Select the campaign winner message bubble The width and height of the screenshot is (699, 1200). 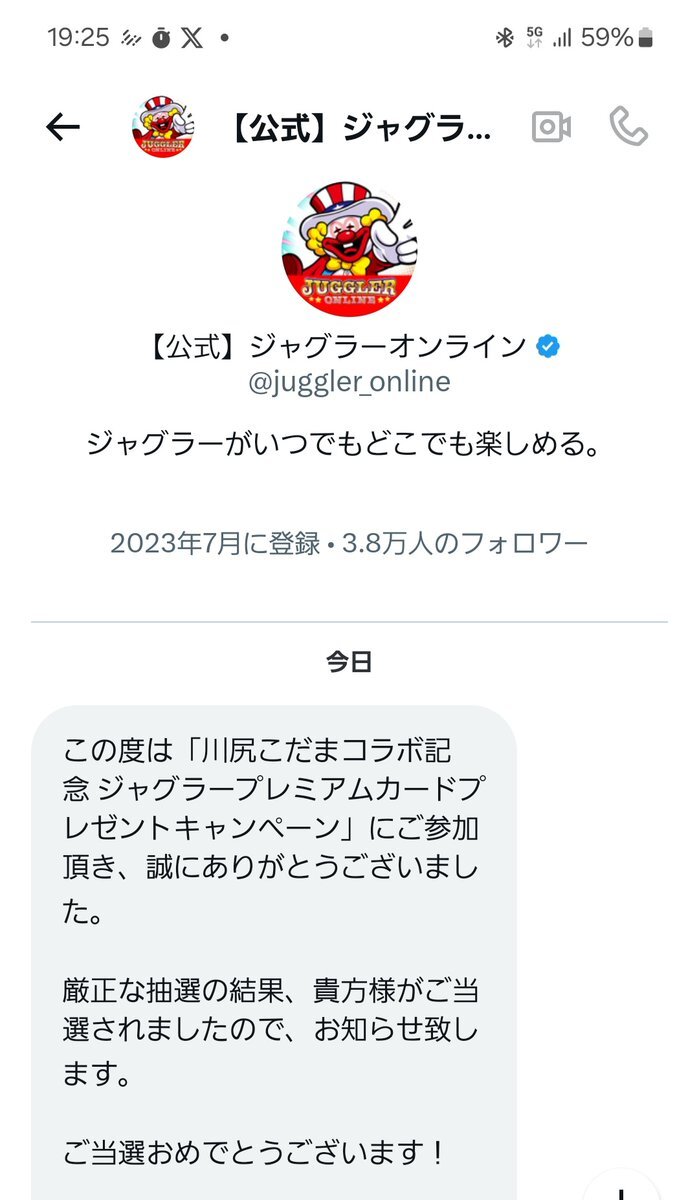274,952
